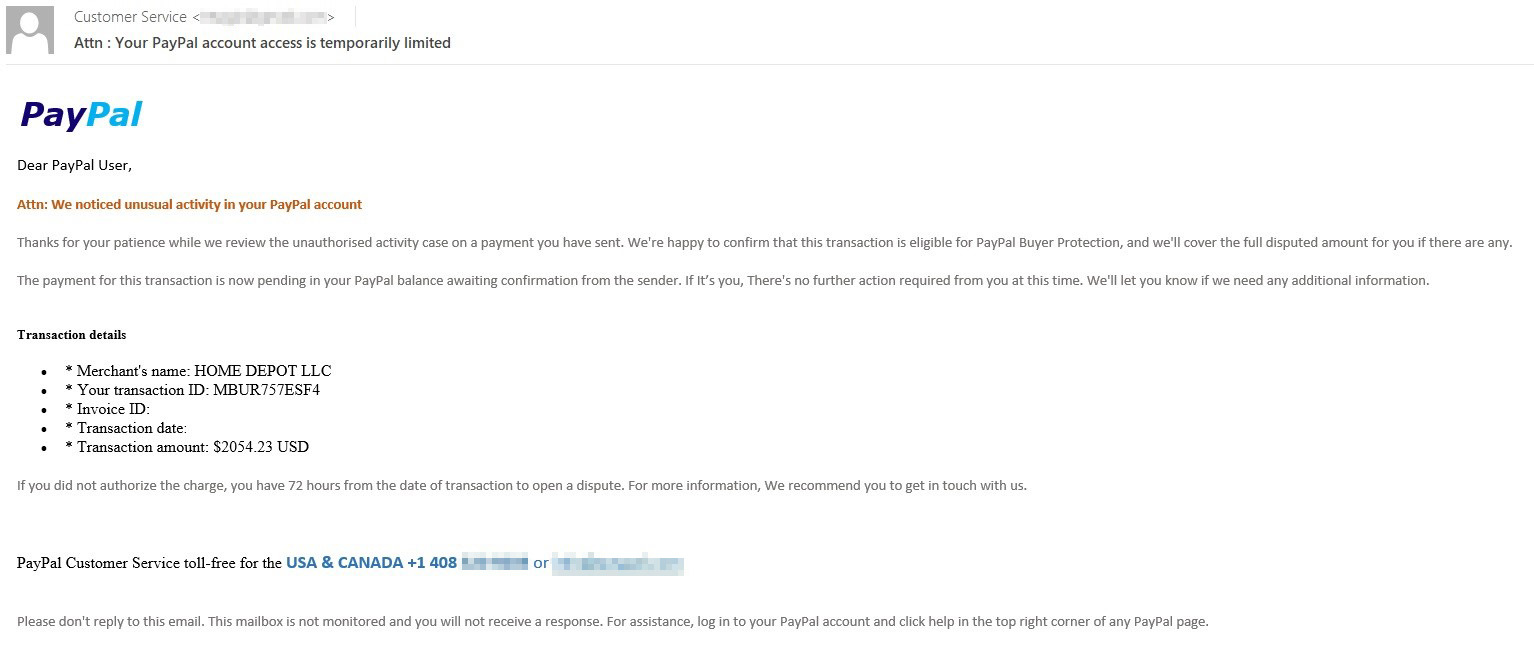Viewport: 1534px width, 652px height.
Task: Click the blurred sender email address
Action: 263,17
